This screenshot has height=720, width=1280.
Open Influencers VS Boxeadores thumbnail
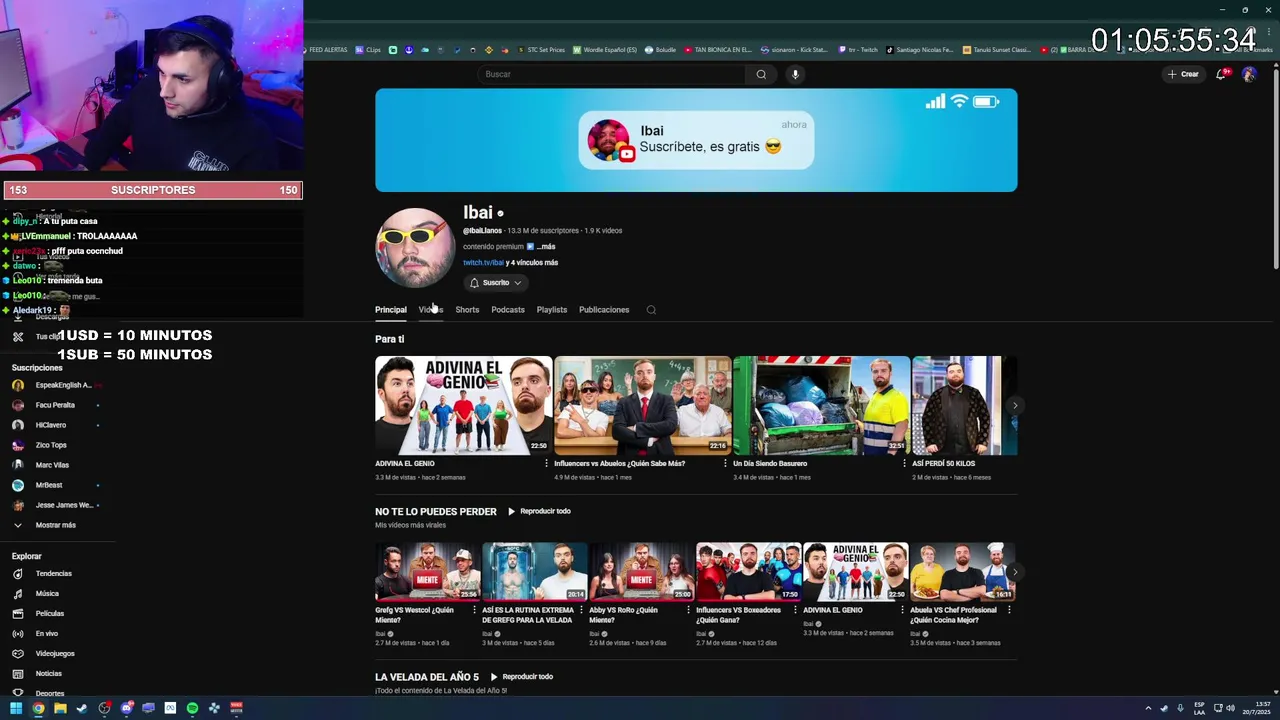coord(748,572)
